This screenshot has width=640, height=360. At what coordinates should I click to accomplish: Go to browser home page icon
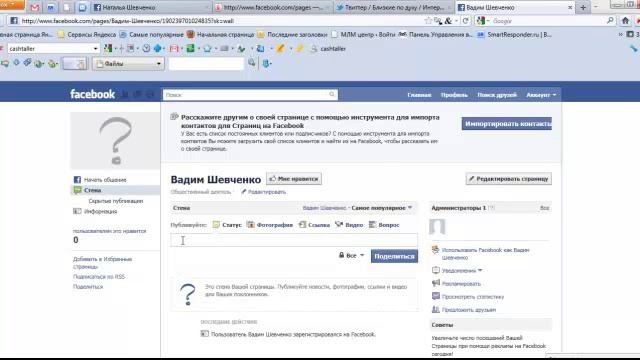point(625,20)
